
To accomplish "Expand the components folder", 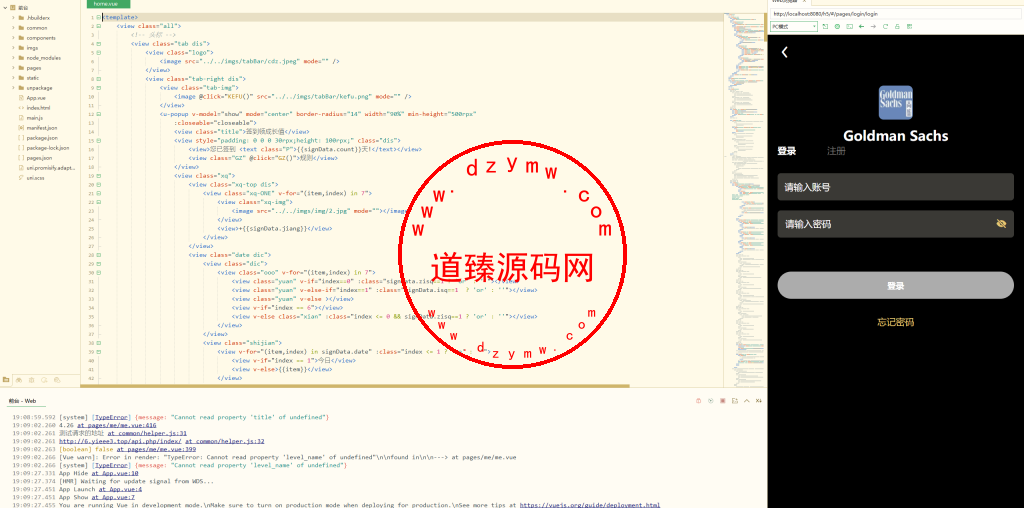I will point(13,38).
